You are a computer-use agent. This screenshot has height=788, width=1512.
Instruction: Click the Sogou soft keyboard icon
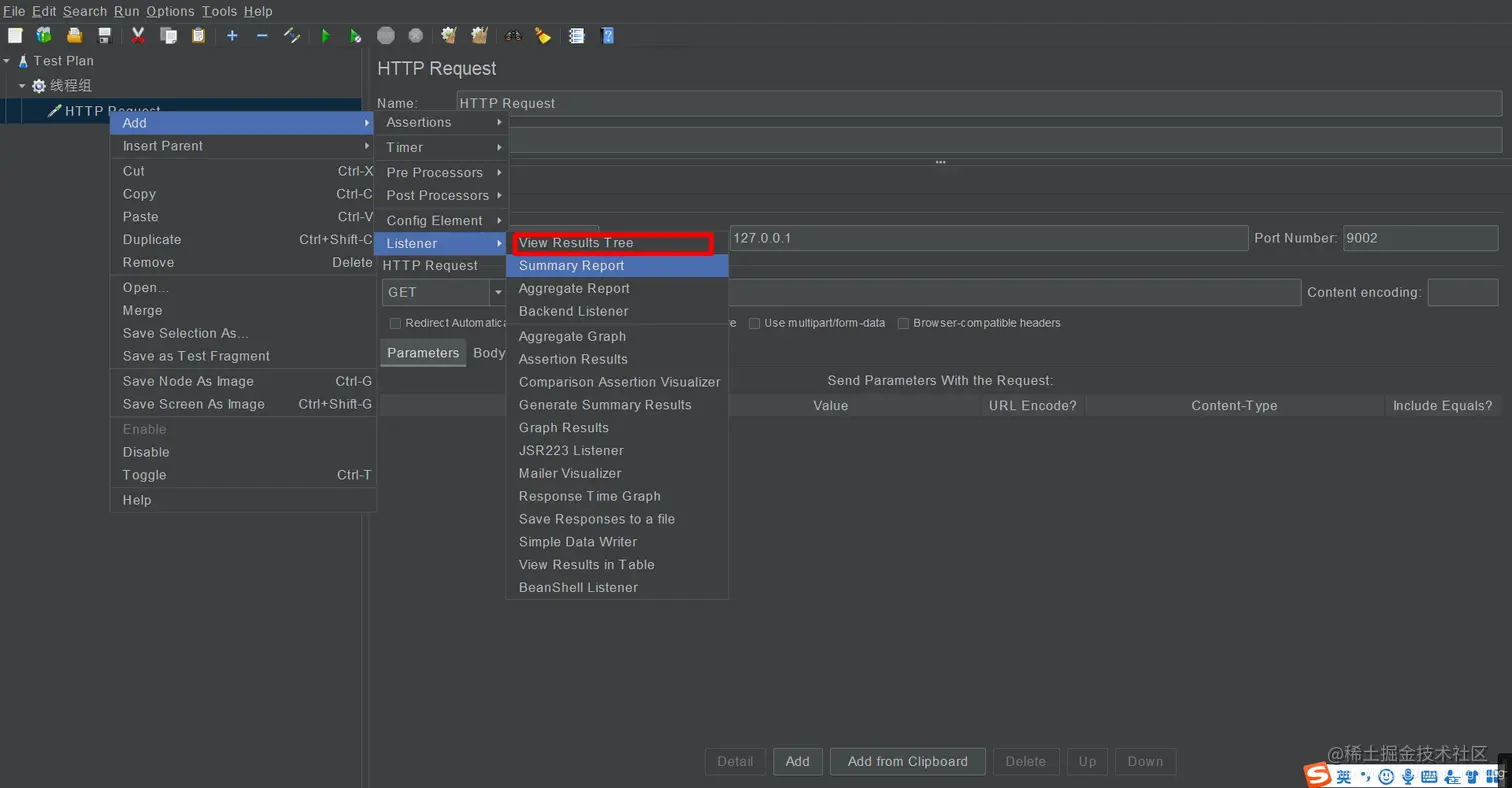(x=1430, y=776)
